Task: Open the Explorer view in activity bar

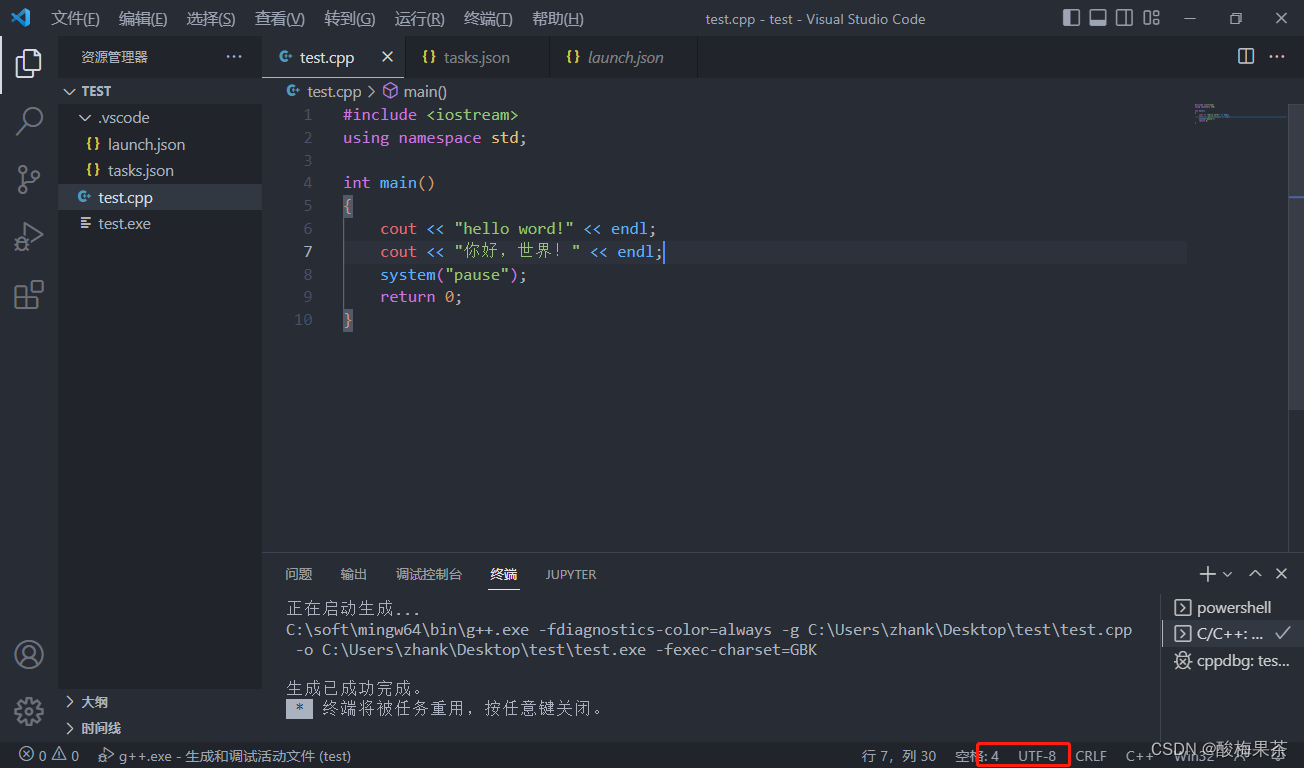Action: point(29,63)
